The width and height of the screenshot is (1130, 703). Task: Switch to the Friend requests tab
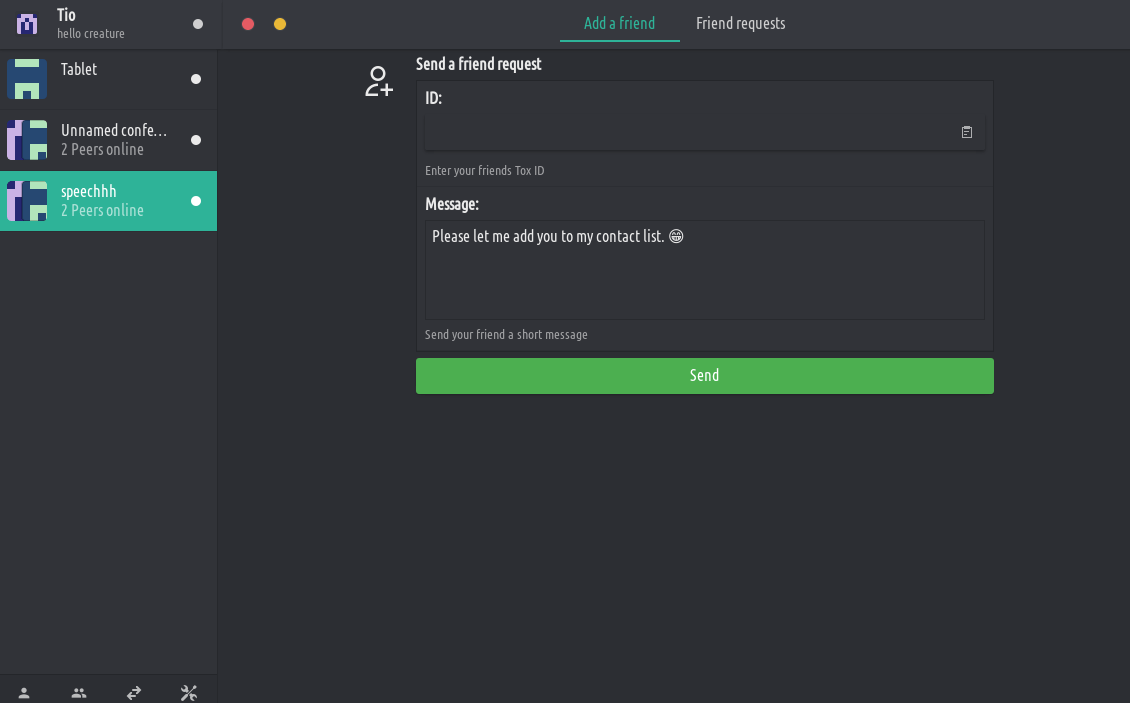pos(740,23)
